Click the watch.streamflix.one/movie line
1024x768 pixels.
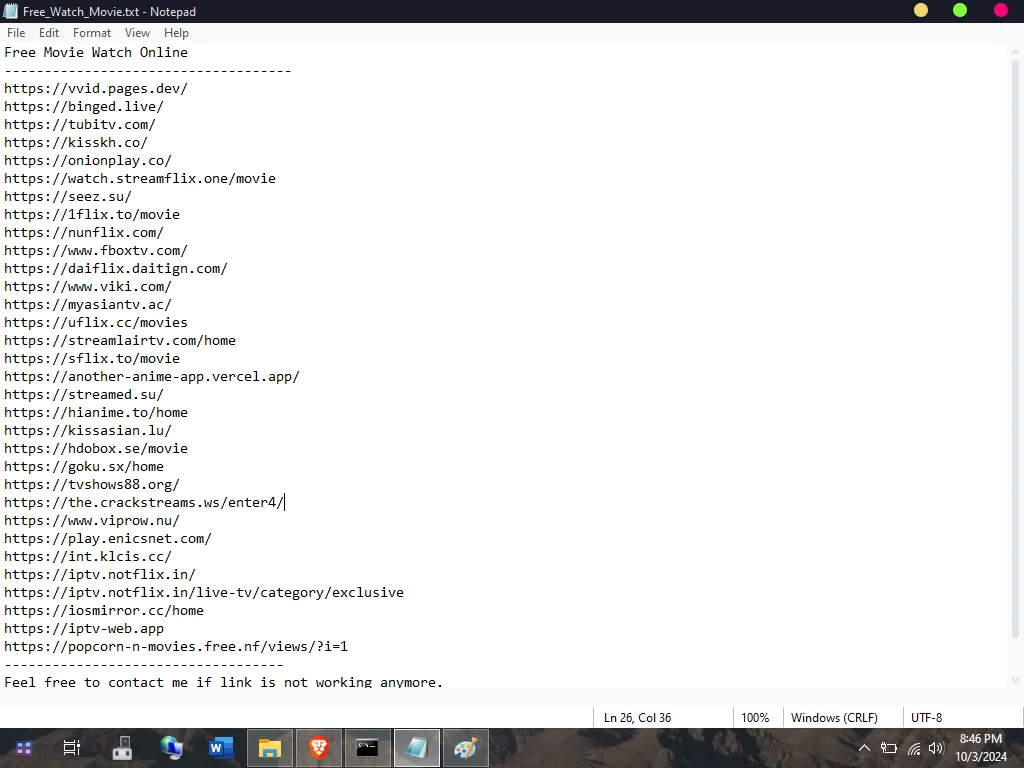click(x=140, y=178)
